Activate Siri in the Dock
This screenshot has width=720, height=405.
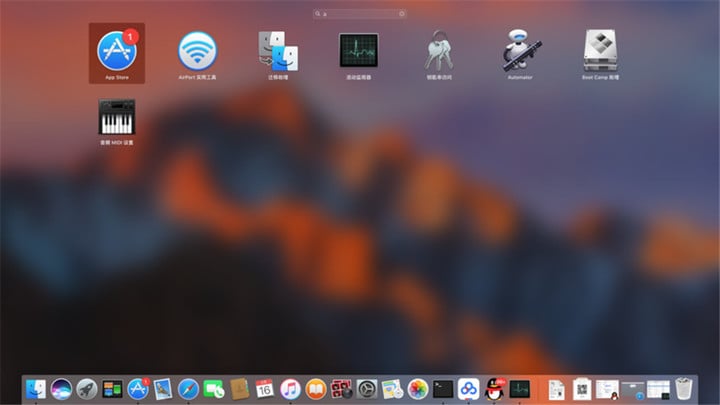point(61,389)
